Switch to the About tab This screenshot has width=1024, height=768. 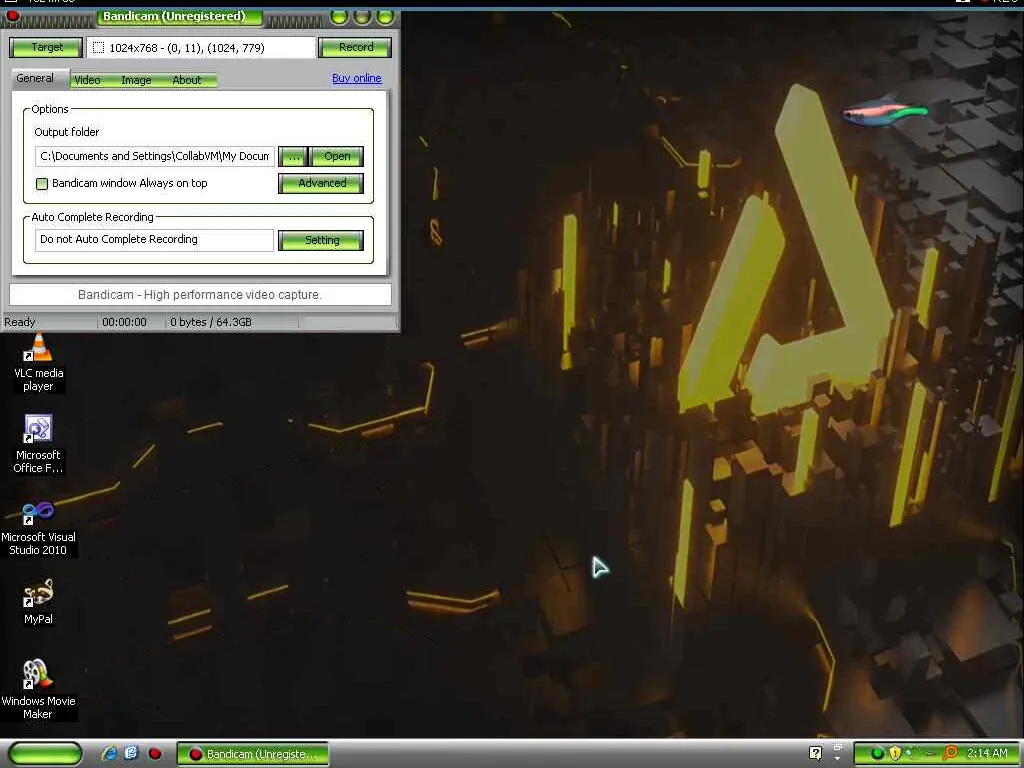(x=187, y=80)
